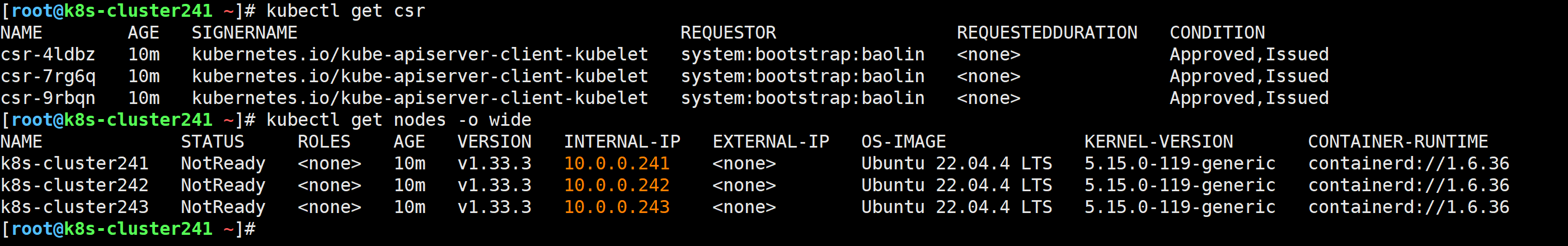Click the csr-4ldbz certificate request name

coord(48,55)
